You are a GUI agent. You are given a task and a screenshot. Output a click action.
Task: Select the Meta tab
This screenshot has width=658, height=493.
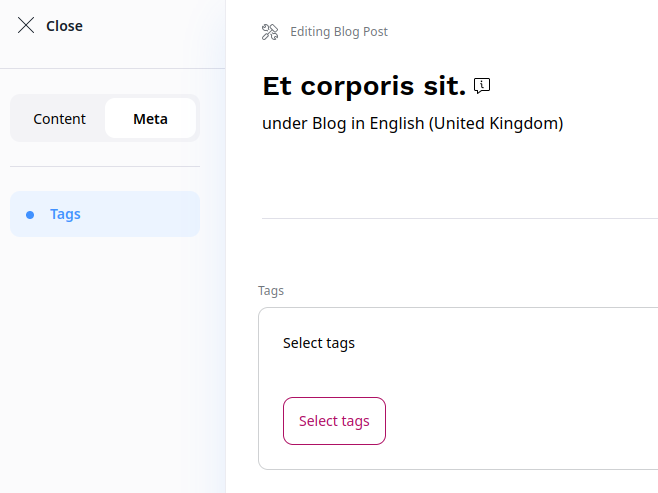150,118
